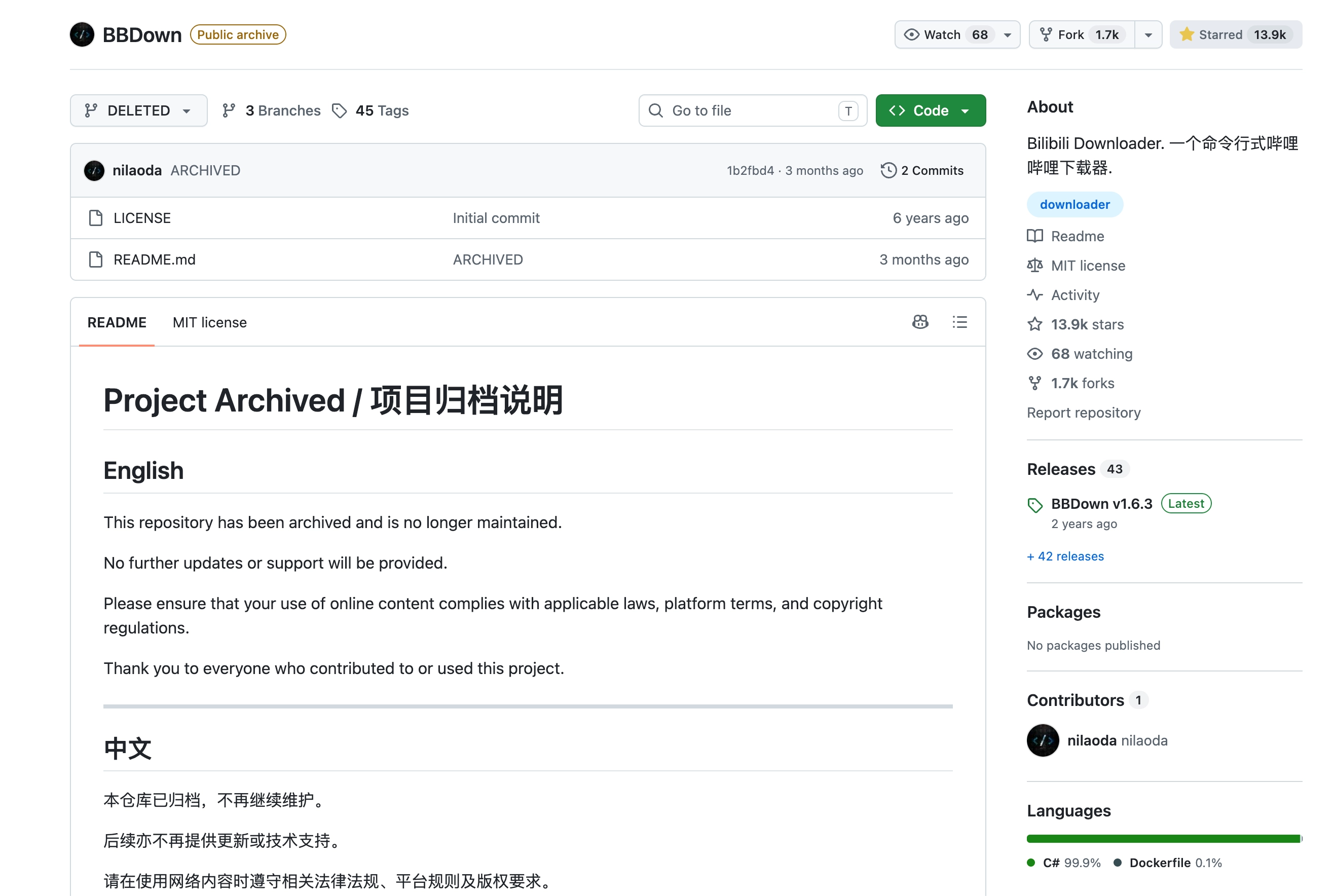The height and width of the screenshot is (896, 1334).
Task: Click the nilaoda contributor avatar
Action: coord(1043,740)
